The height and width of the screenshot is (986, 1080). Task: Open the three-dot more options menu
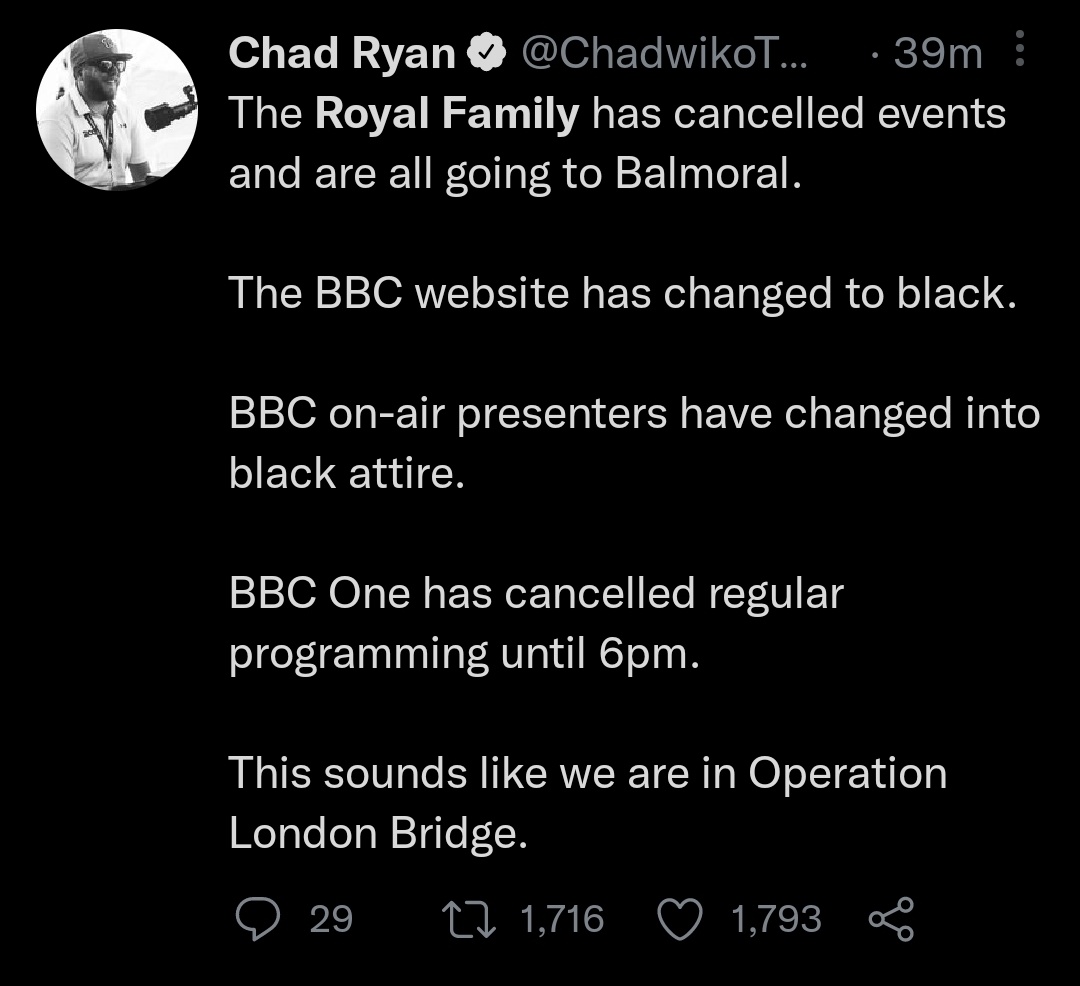1020,48
